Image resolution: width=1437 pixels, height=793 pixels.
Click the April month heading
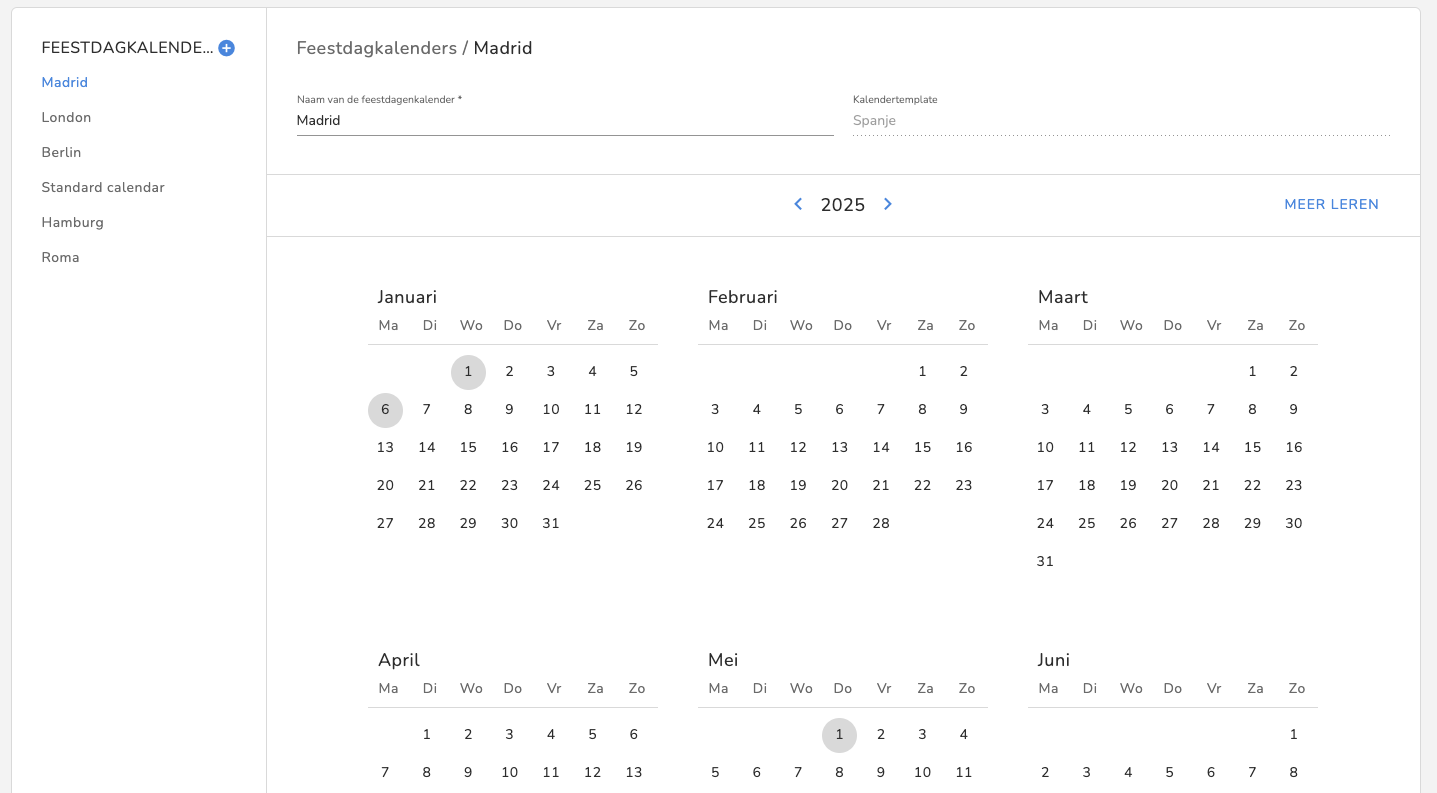click(399, 660)
